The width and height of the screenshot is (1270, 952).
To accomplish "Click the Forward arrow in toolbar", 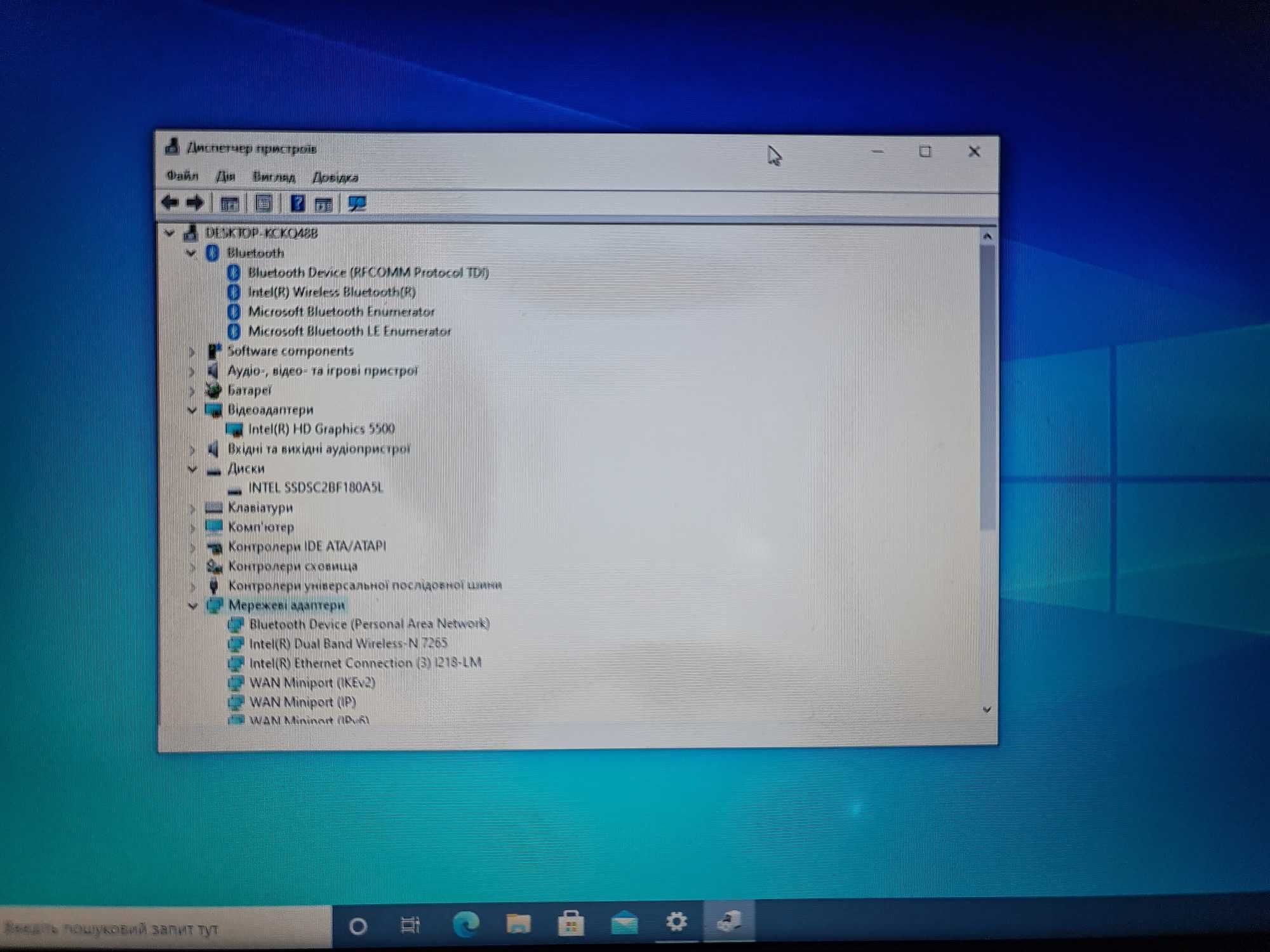I will click(x=194, y=203).
